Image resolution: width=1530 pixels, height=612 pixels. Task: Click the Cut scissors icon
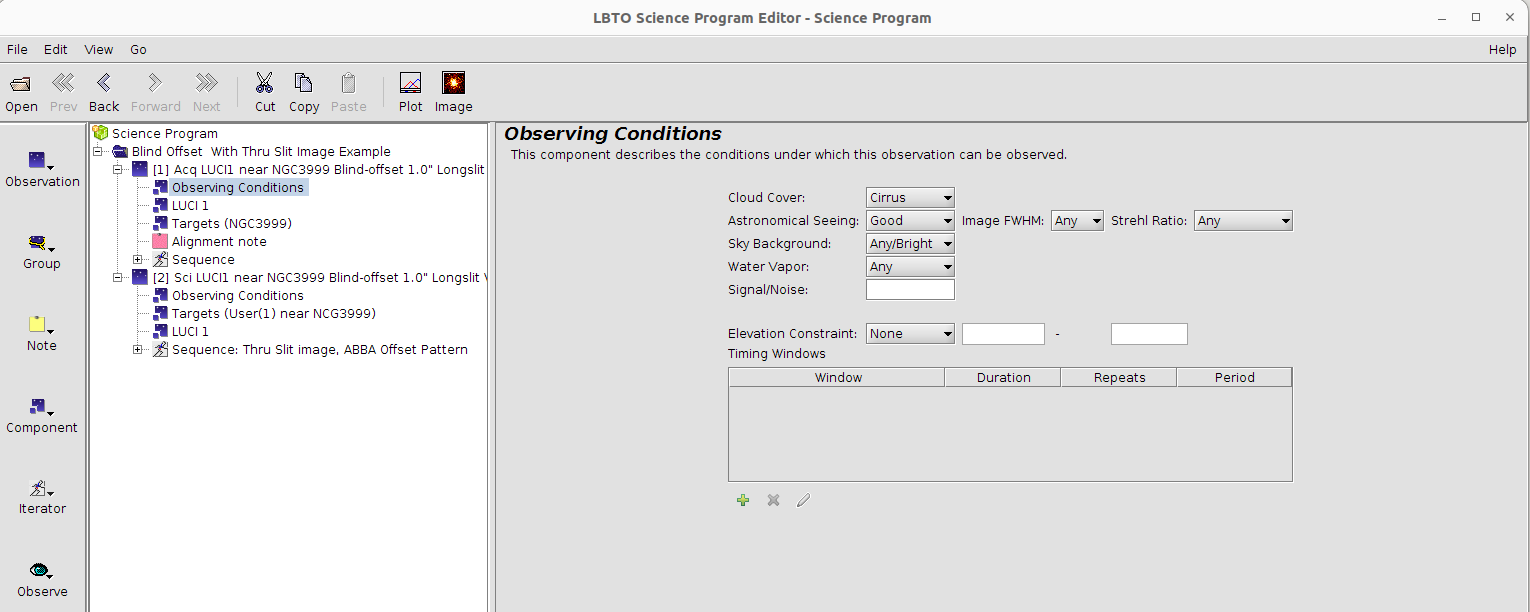pos(265,83)
